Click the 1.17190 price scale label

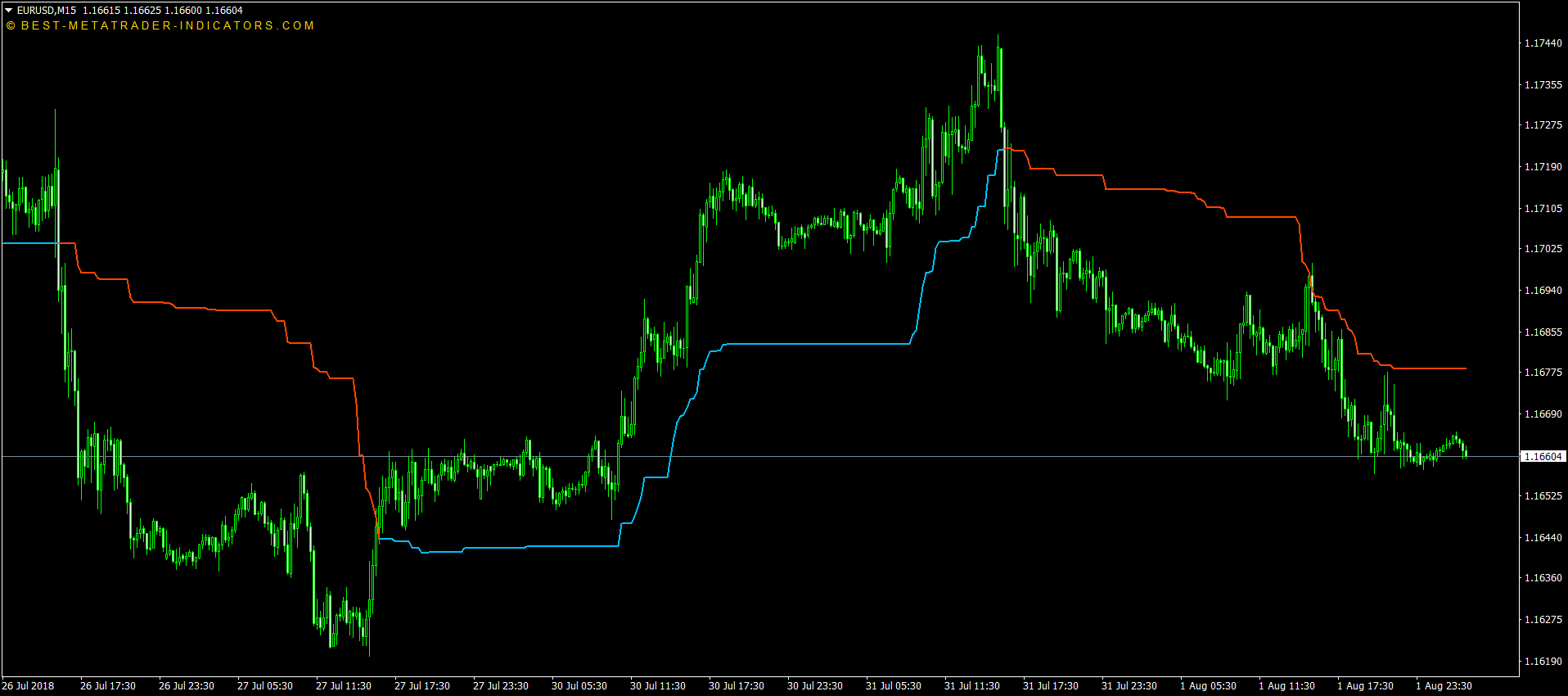[1543, 167]
